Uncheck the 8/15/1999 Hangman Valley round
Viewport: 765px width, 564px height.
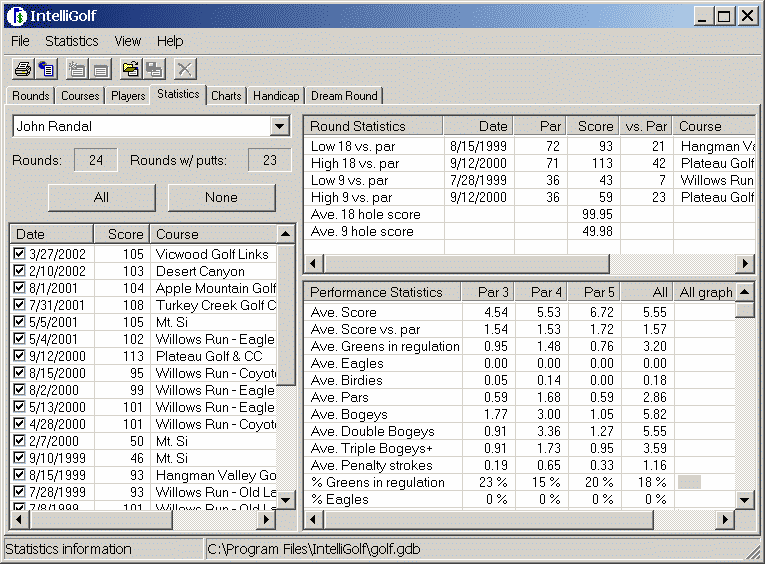tap(19, 475)
